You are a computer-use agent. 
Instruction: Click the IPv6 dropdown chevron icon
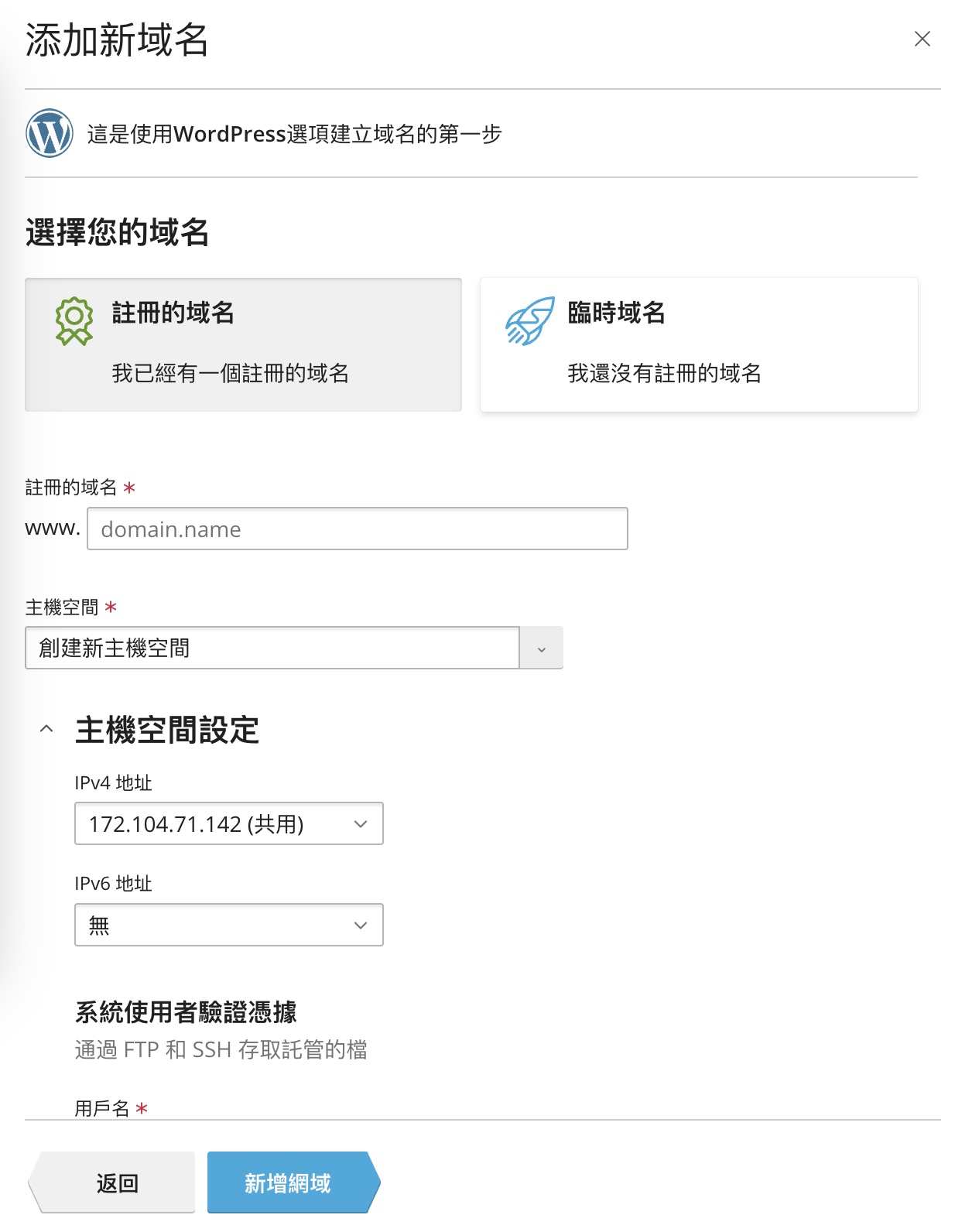[x=360, y=926]
